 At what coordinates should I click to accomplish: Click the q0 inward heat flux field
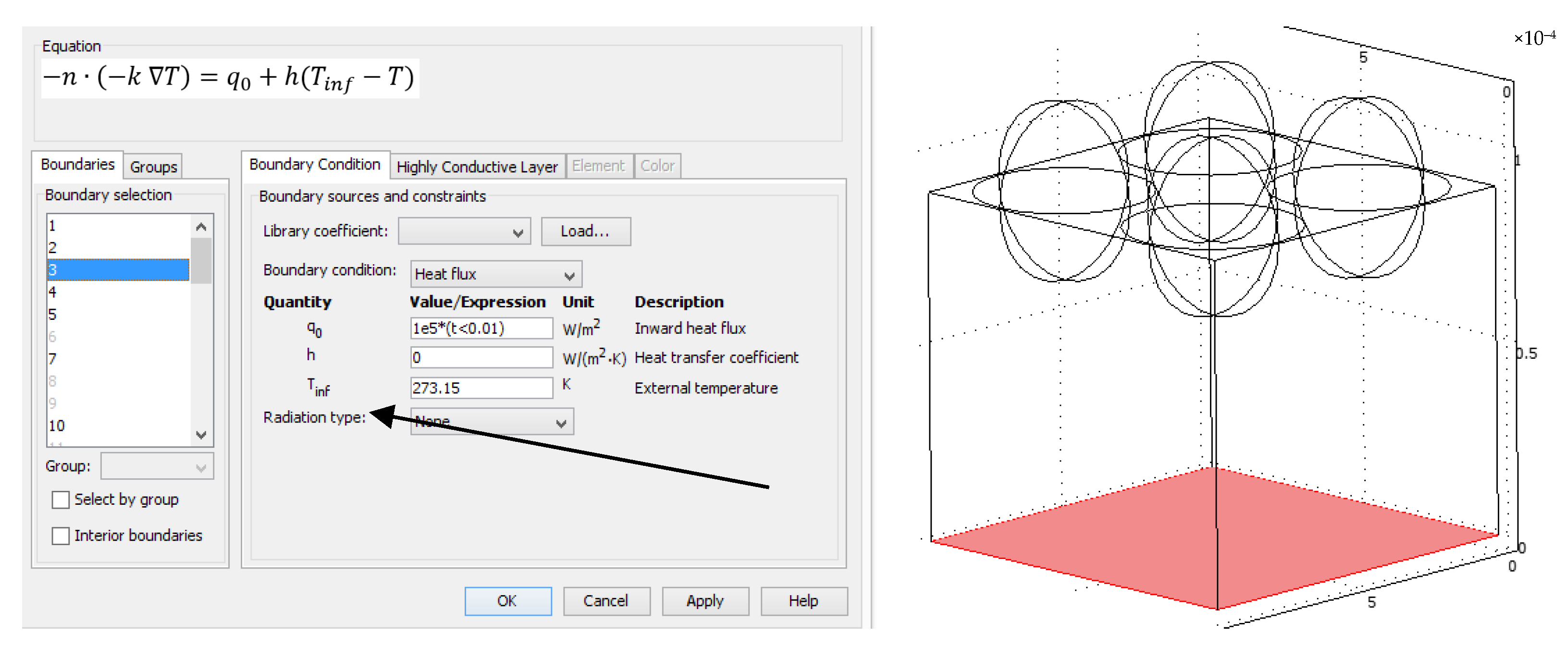[481, 329]
